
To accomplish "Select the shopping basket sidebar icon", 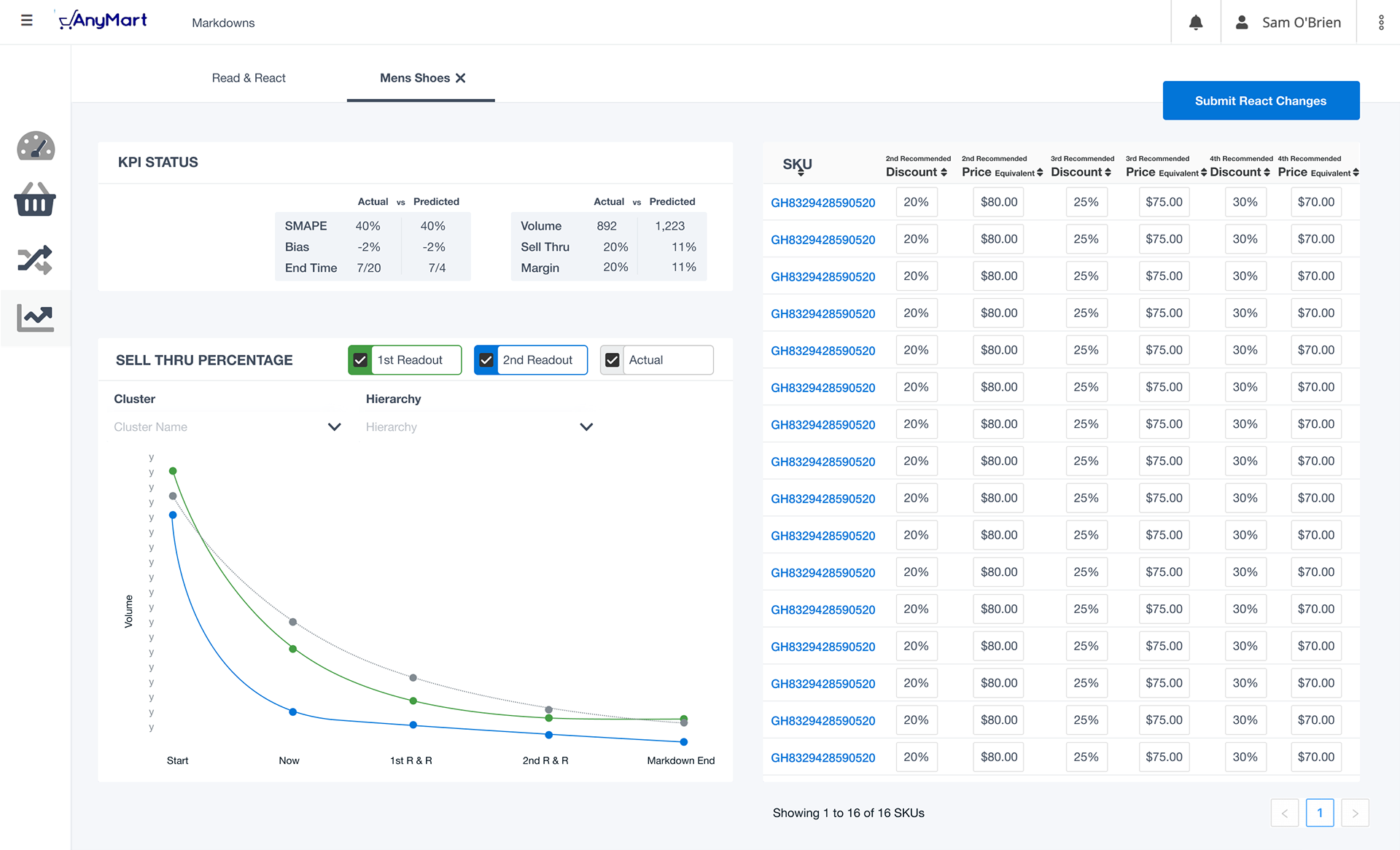I will click(x=35, y=200).
